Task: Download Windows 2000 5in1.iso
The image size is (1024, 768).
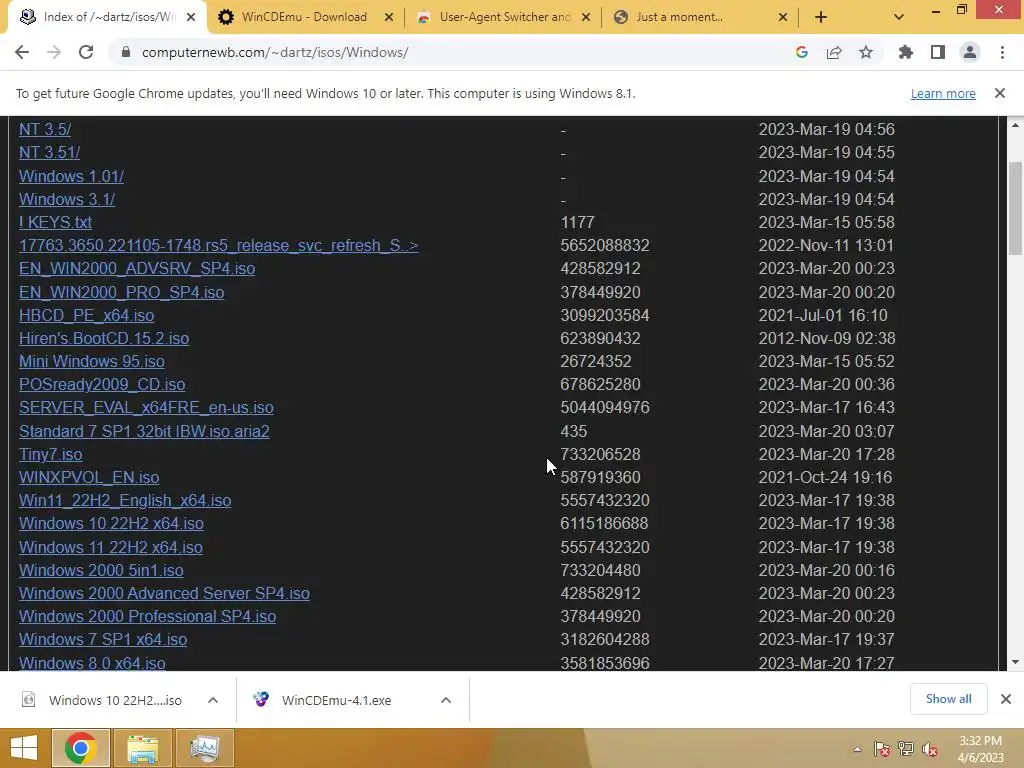Action: point(101,570)
